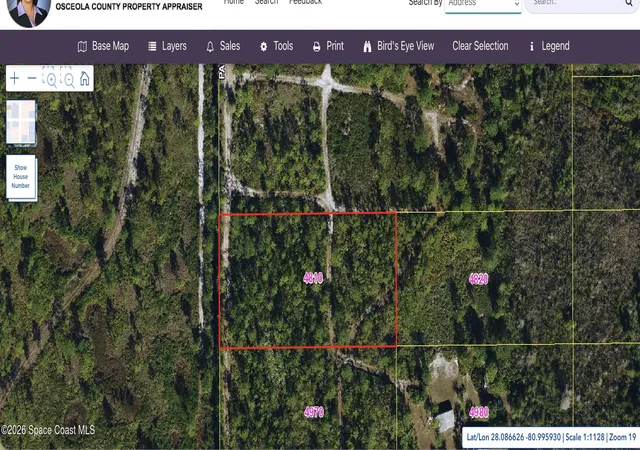Click the Legend info icon
640x450 pixels.
tap(531, 47)
